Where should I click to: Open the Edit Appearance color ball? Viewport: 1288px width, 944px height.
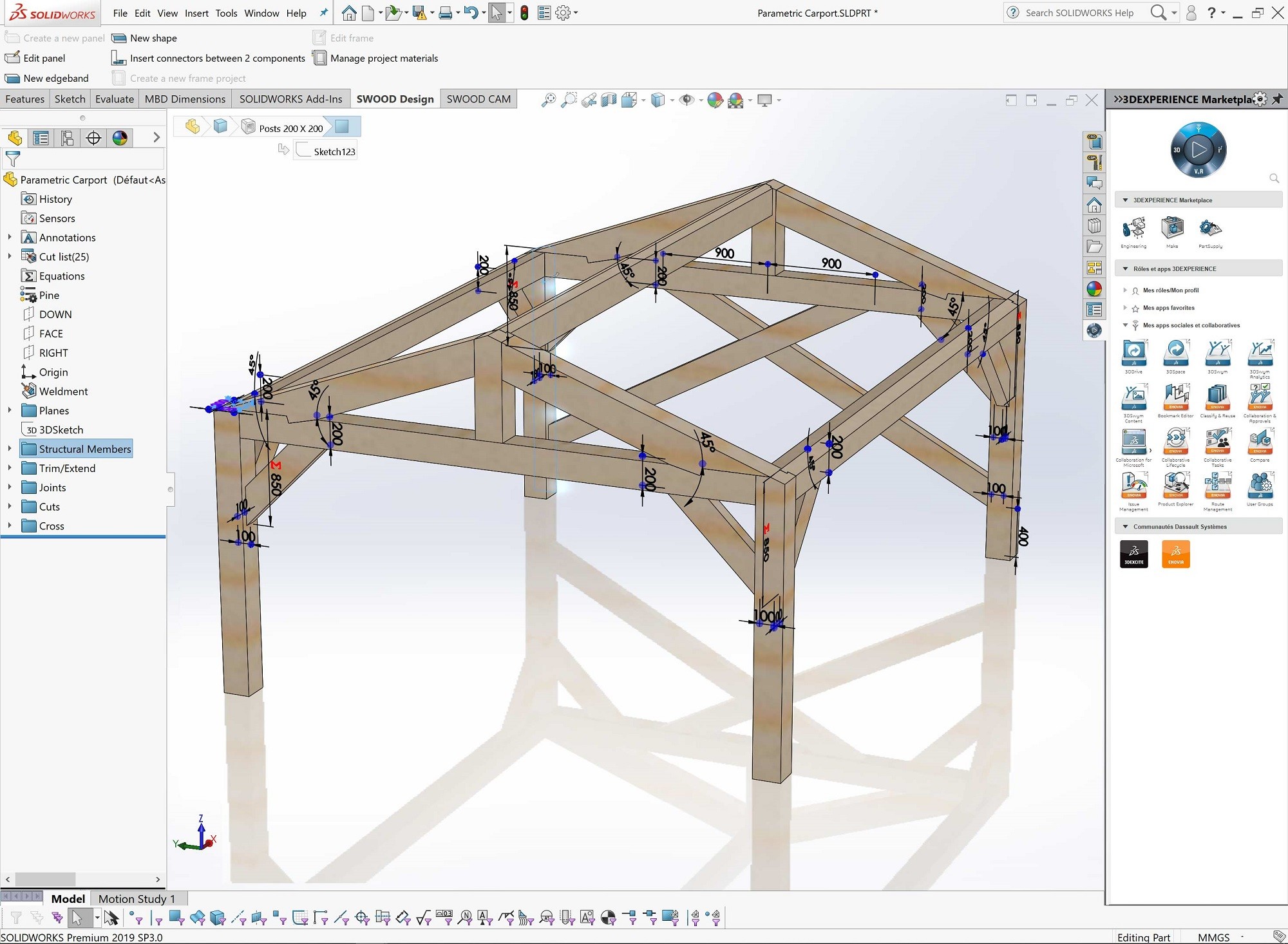(715, 100)
